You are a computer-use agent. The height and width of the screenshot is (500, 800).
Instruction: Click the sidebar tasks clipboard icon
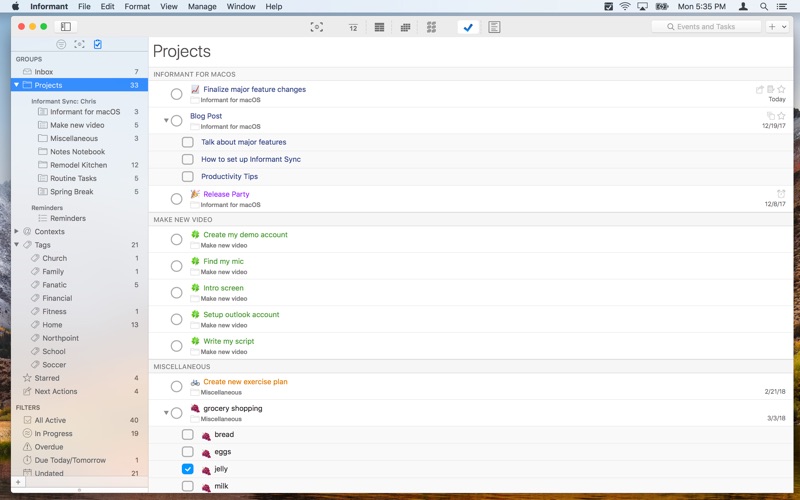point(97,44)
